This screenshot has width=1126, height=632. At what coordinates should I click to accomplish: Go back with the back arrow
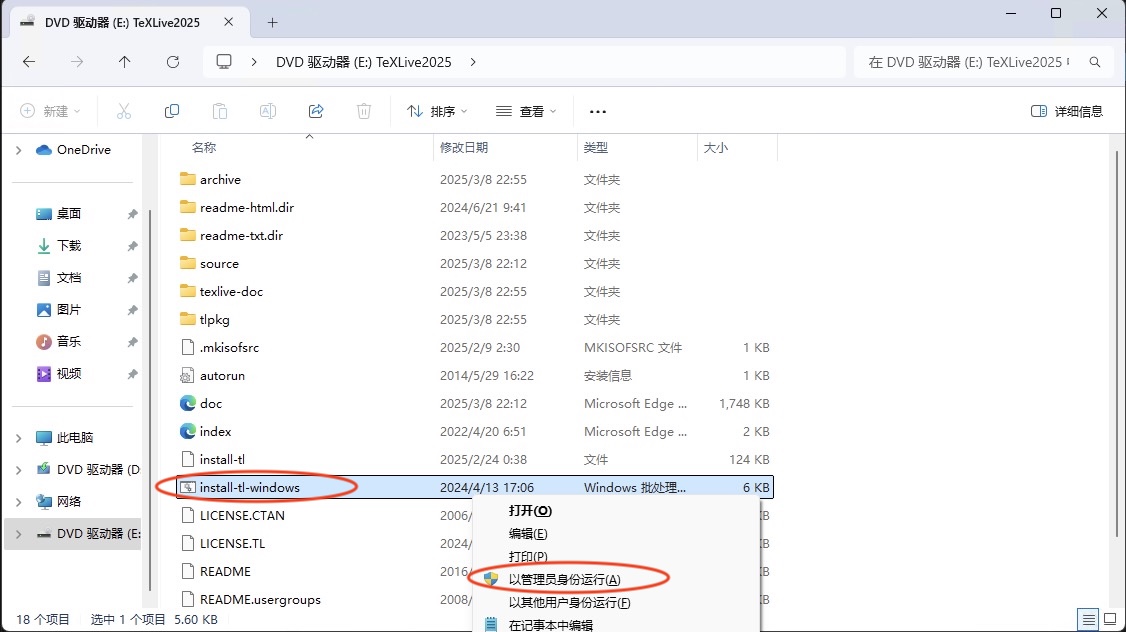[29, 62]
